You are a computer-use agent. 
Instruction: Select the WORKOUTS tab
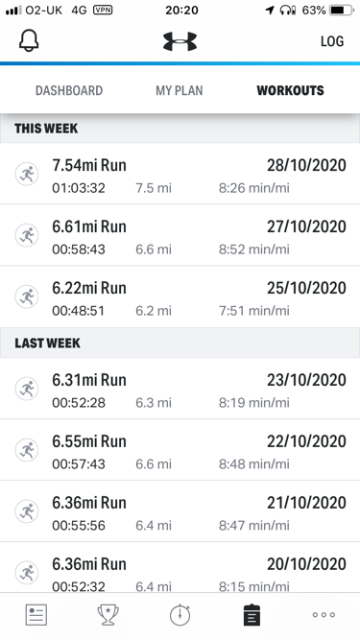click(290, 90)
